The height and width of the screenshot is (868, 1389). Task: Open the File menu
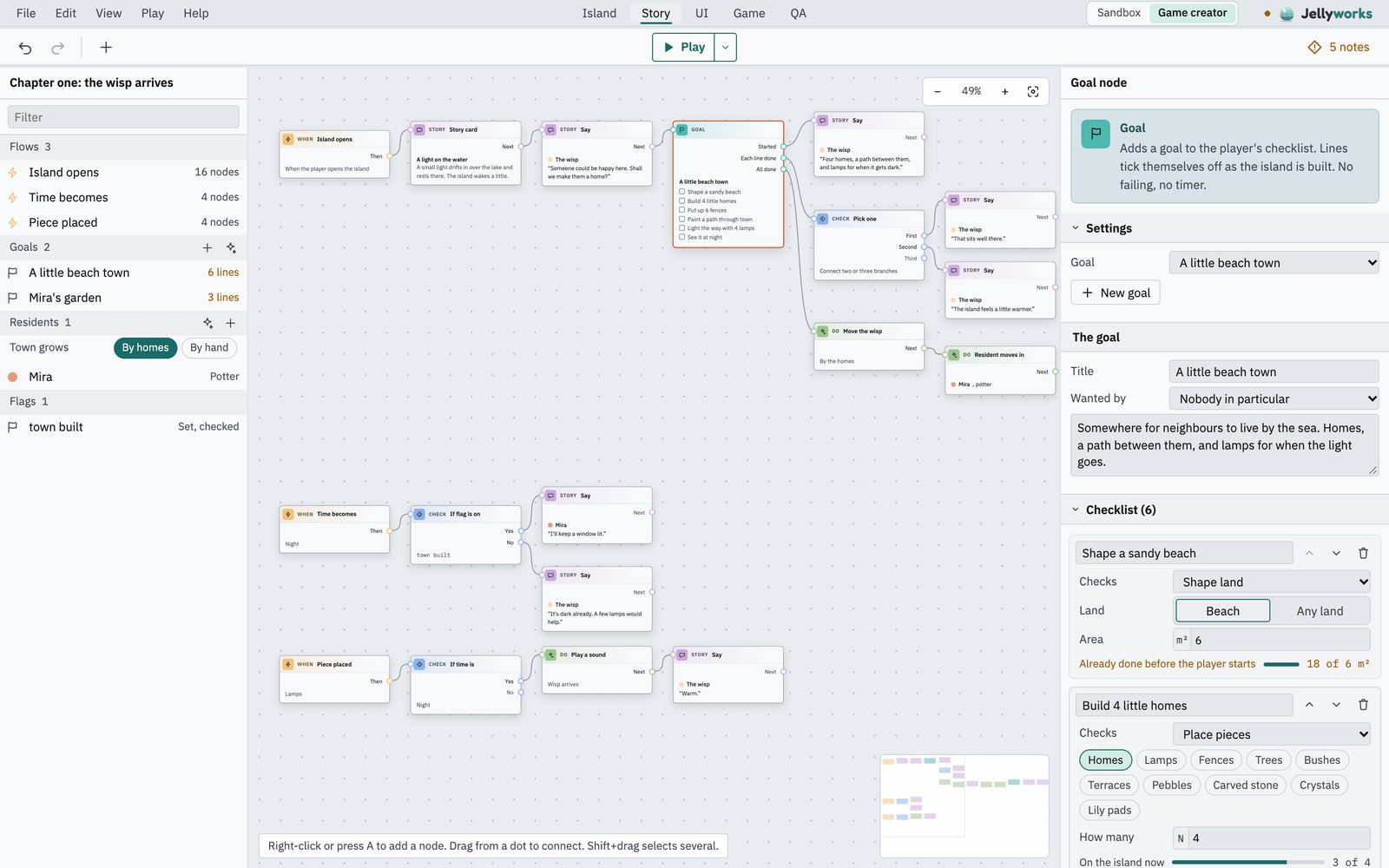[26, 13]
